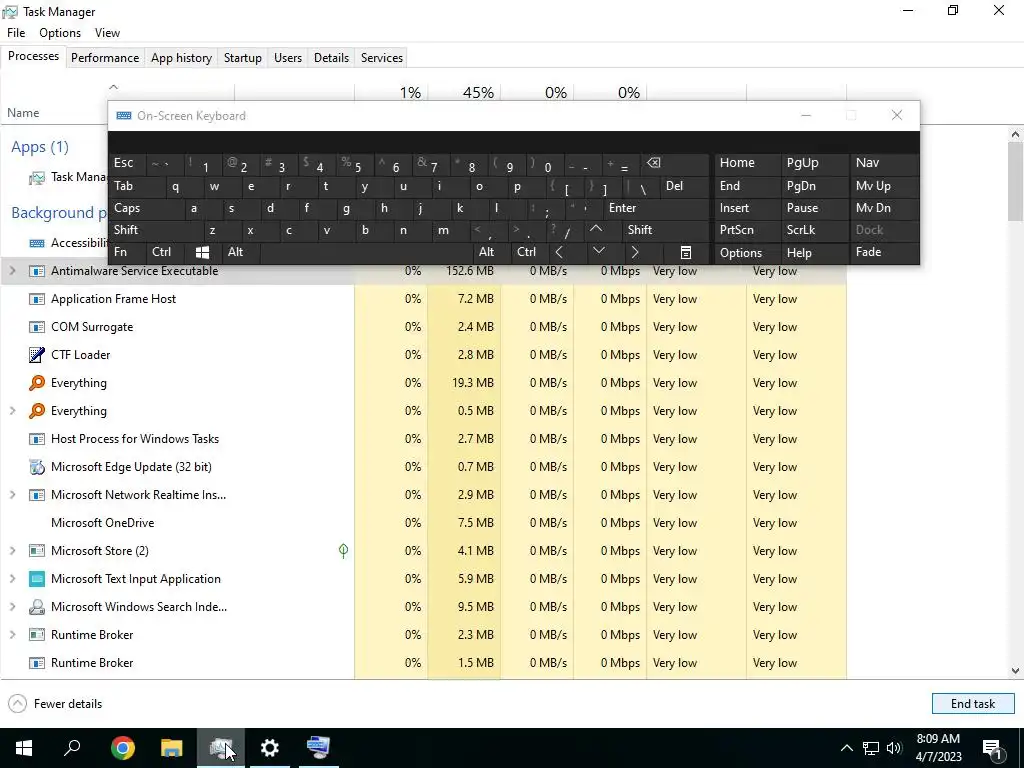Open the Options menu

(60, 33)
